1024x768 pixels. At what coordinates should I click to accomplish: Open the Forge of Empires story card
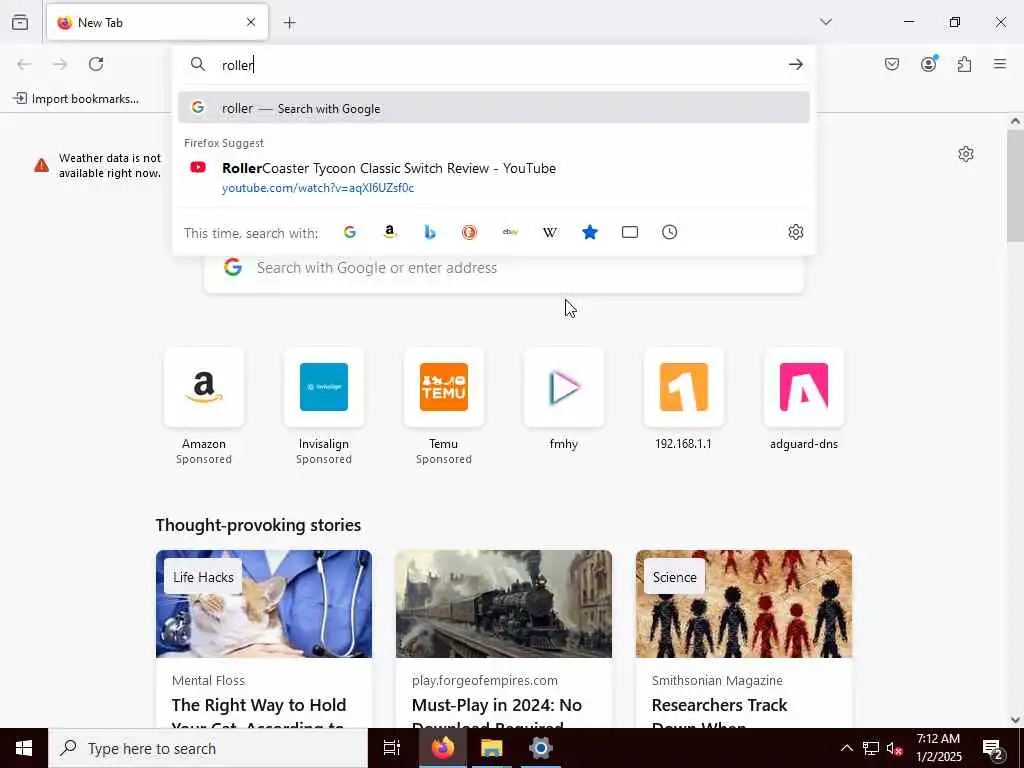click(x=504, y=639)
